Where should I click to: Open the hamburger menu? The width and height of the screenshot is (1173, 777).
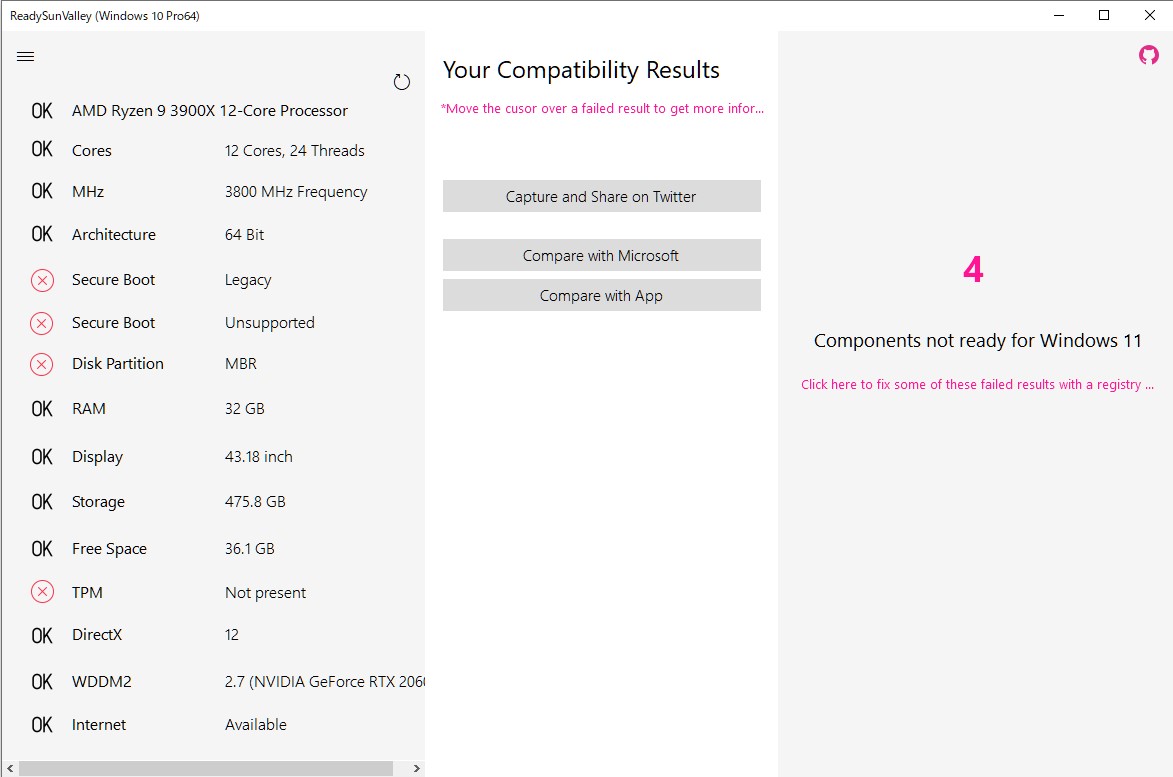26,57
